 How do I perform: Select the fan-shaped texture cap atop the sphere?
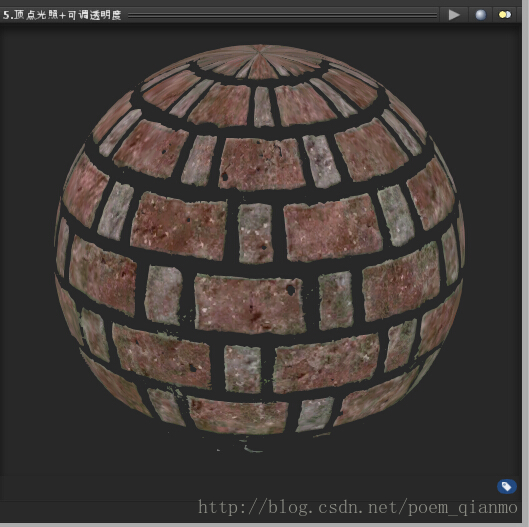[x=260, y=62]
